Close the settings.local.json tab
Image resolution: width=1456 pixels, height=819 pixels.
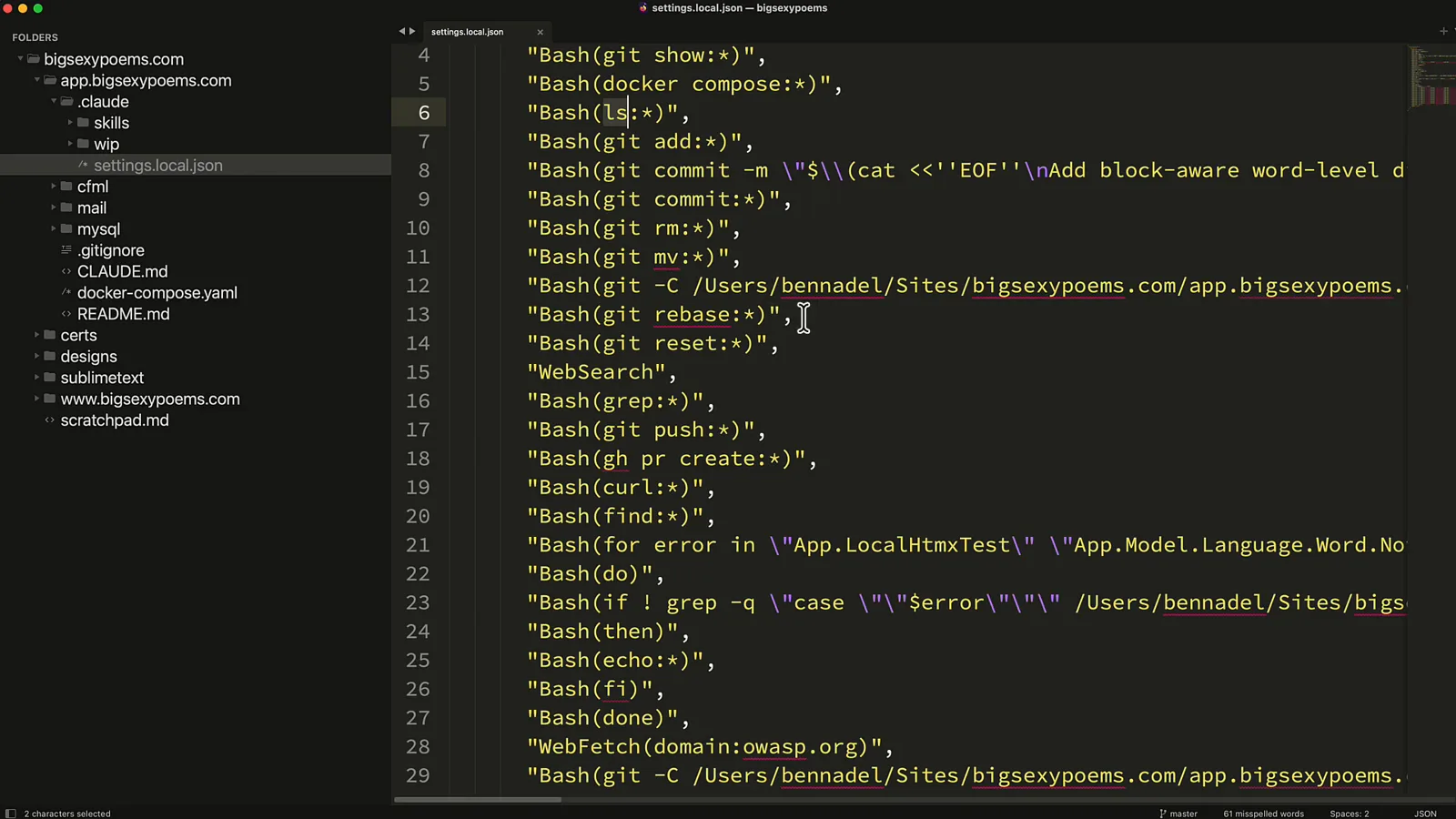540,32
